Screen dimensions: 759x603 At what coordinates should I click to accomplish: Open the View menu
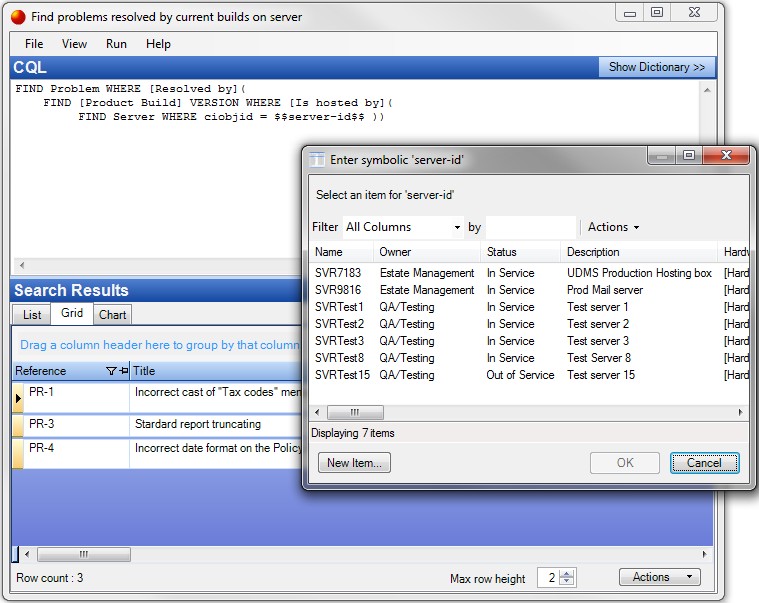pyautogui.click(x=74, y=44)
